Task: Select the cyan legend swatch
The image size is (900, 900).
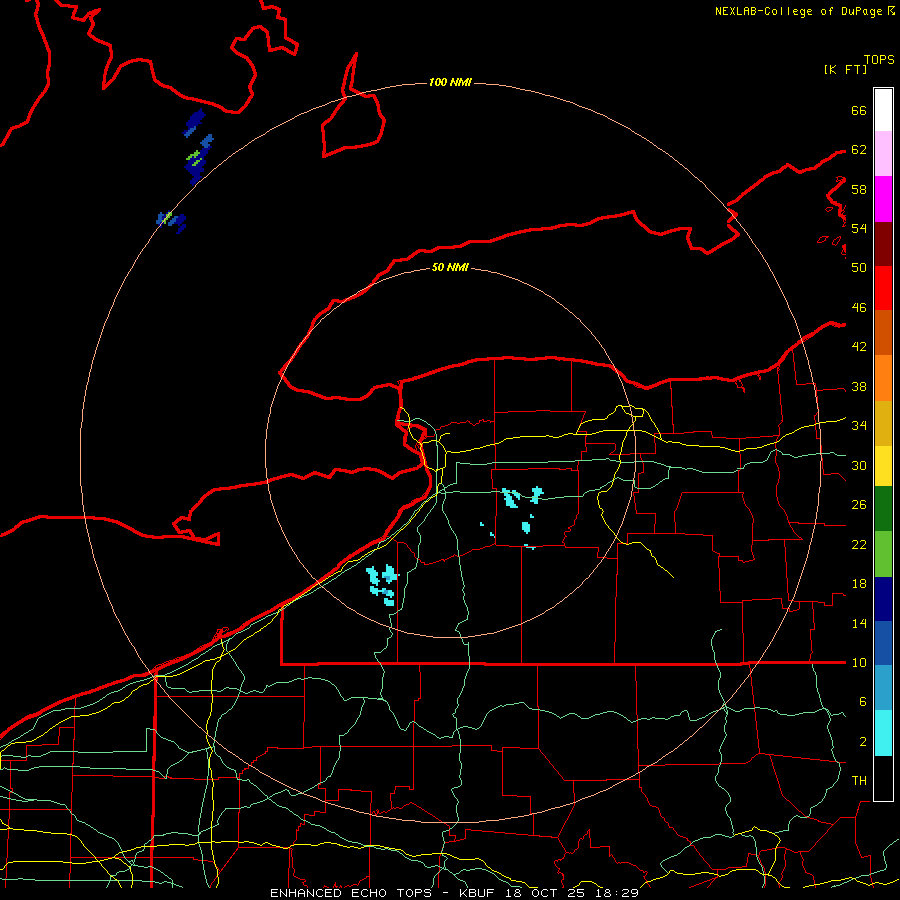Action: tap(883, 733)
